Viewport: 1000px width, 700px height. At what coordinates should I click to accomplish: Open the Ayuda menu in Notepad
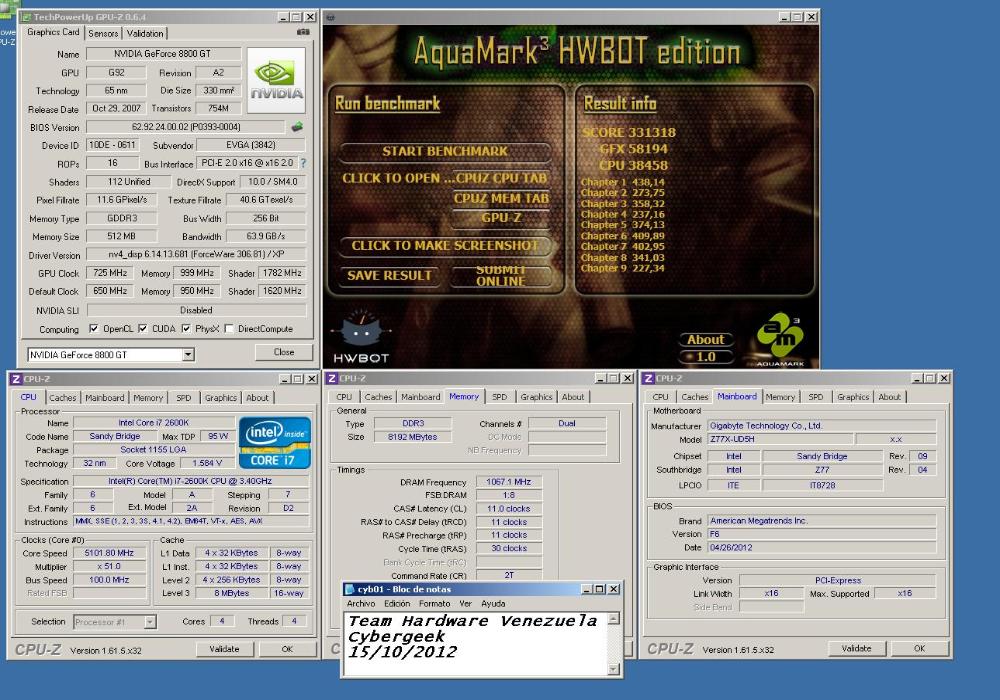[x=493, y=604]
